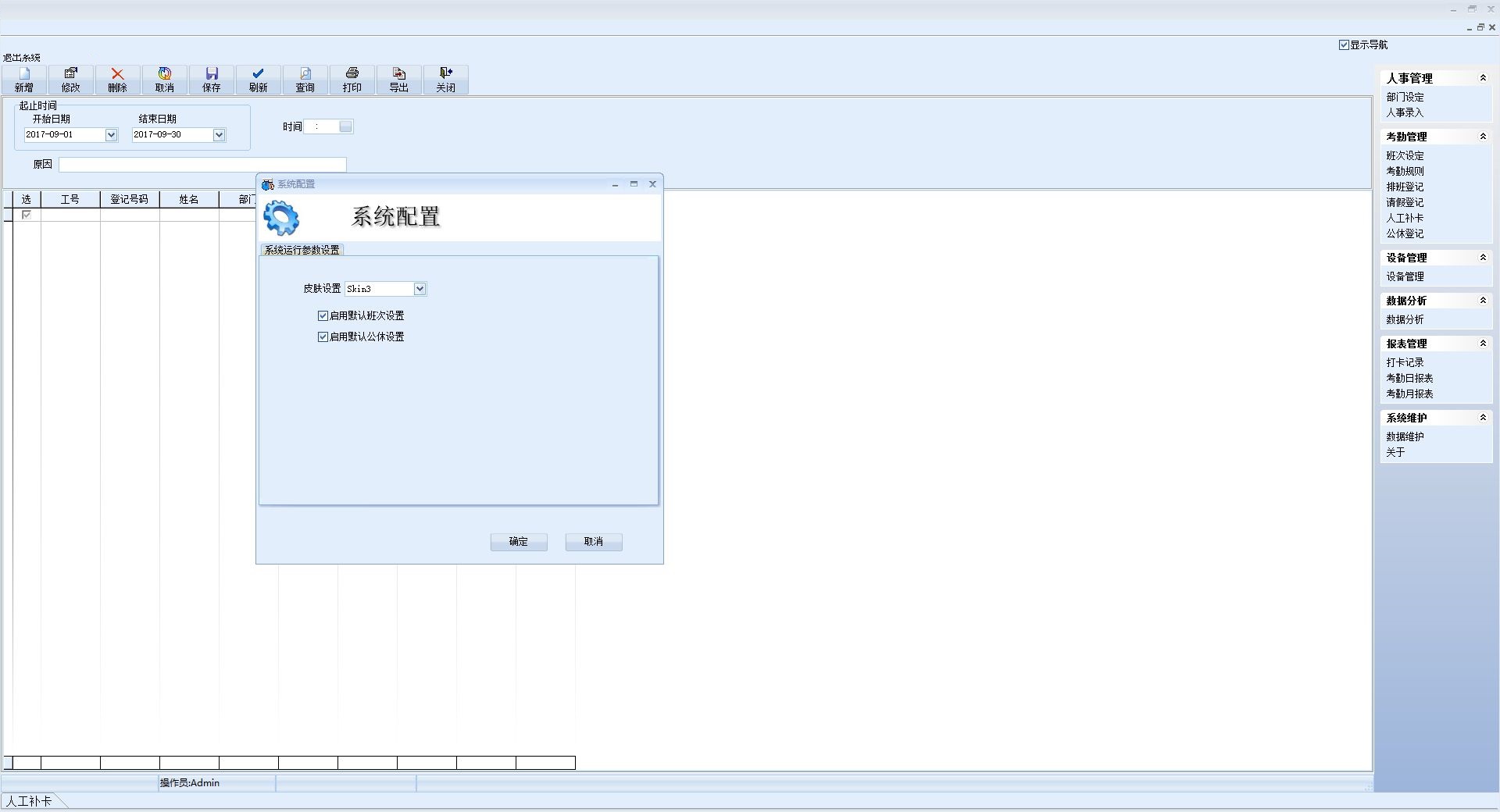This screenshot has width=1500, height=812.
Task: Minimize the 系统配置 dialog window
Action: (615, 184)
